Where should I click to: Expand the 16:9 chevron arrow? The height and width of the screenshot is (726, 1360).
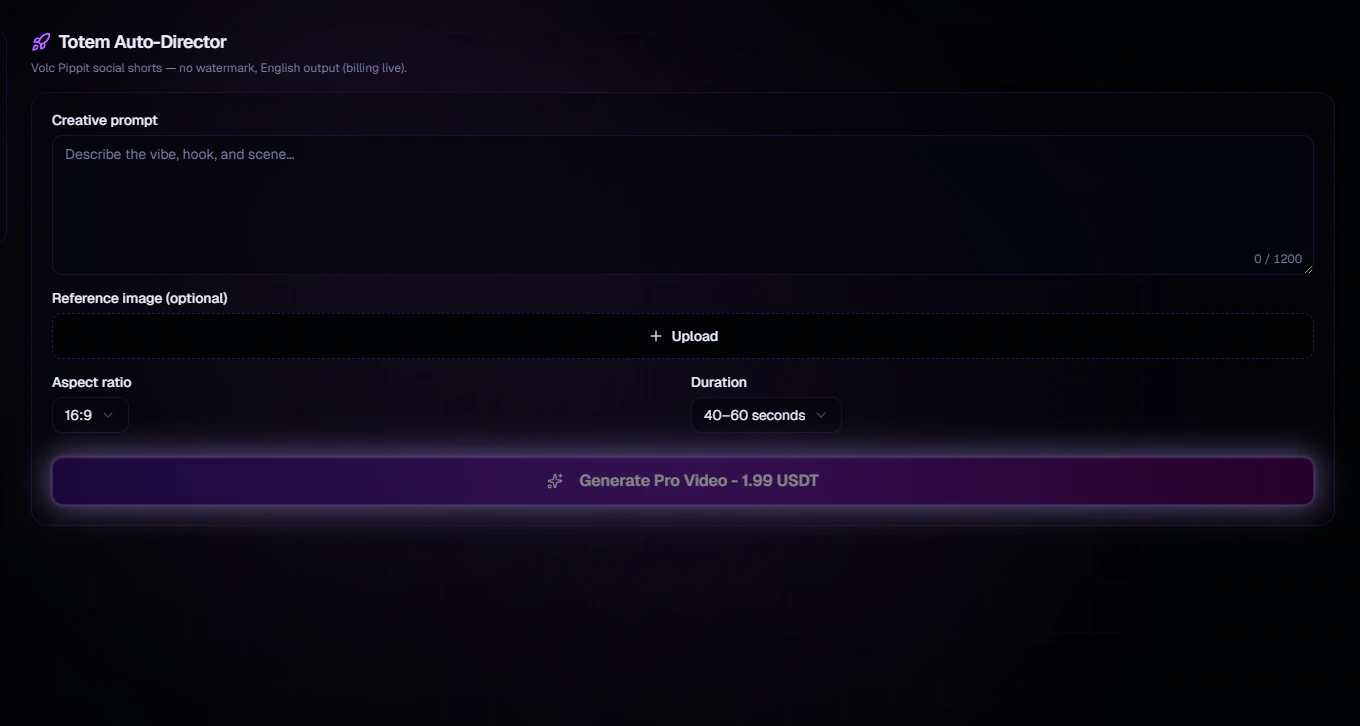pos(108,415)
